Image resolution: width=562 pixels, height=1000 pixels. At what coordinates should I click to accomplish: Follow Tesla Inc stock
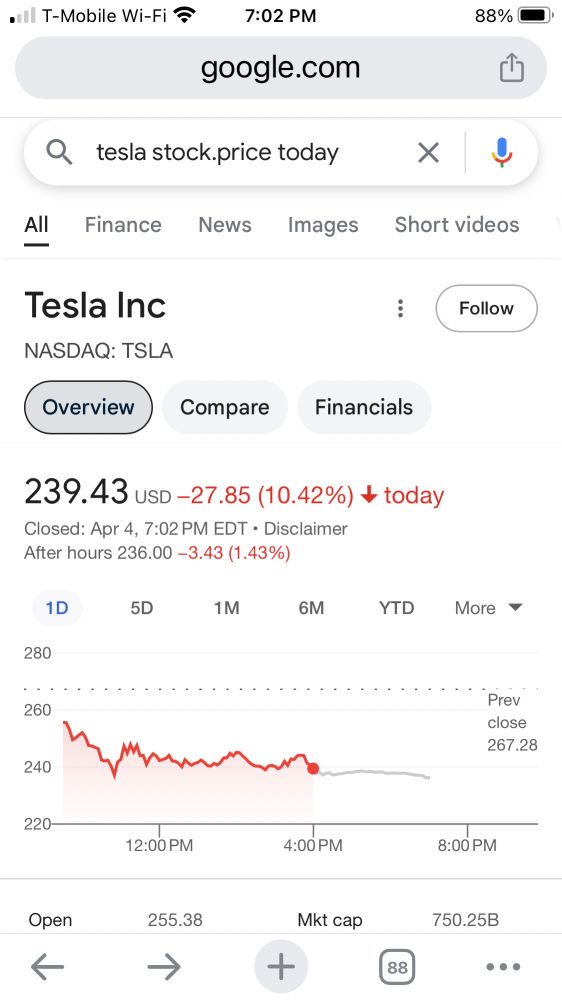[x=486, y=309]
